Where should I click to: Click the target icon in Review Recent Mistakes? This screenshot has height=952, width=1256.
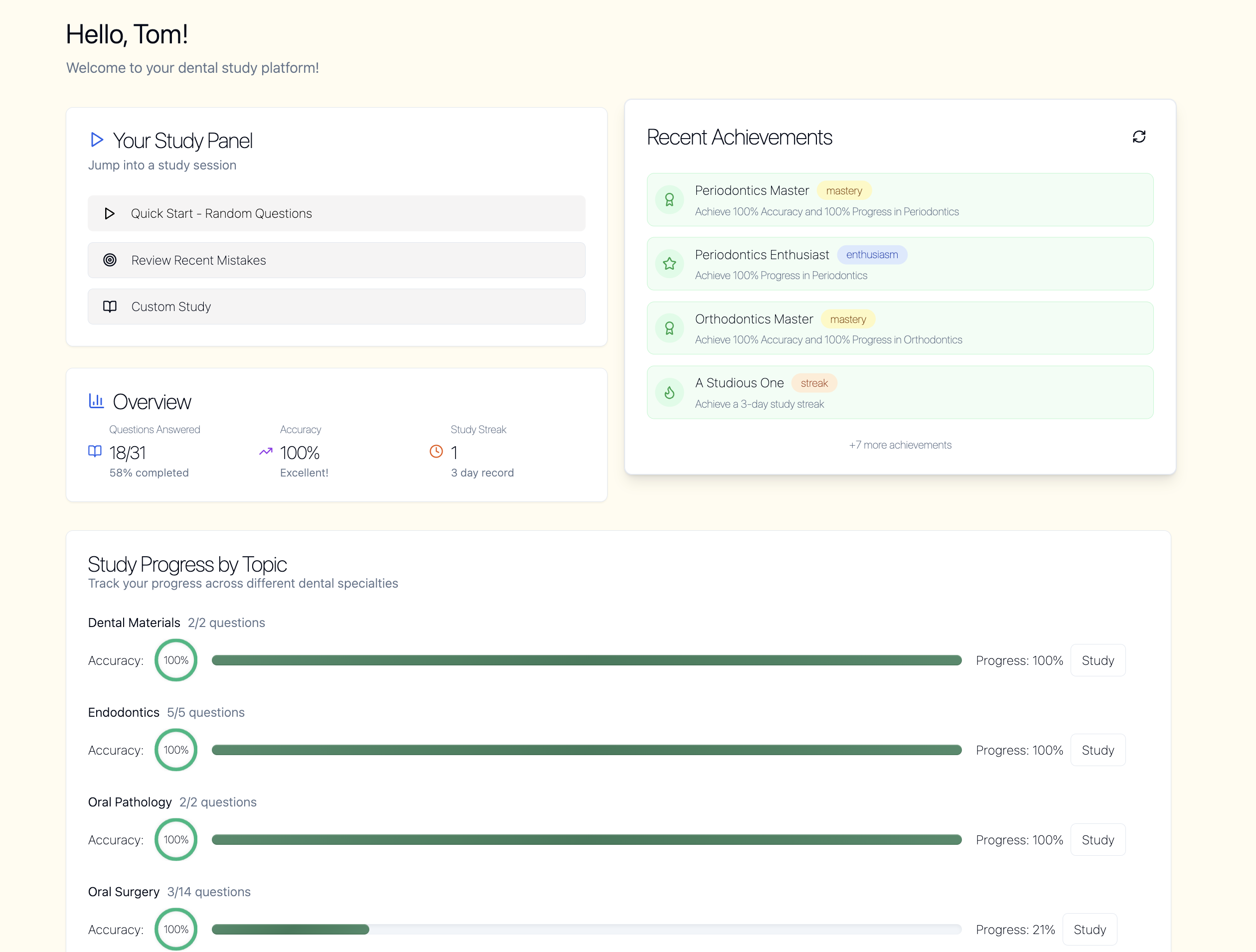pyautogui.click(x=110, y=260)
